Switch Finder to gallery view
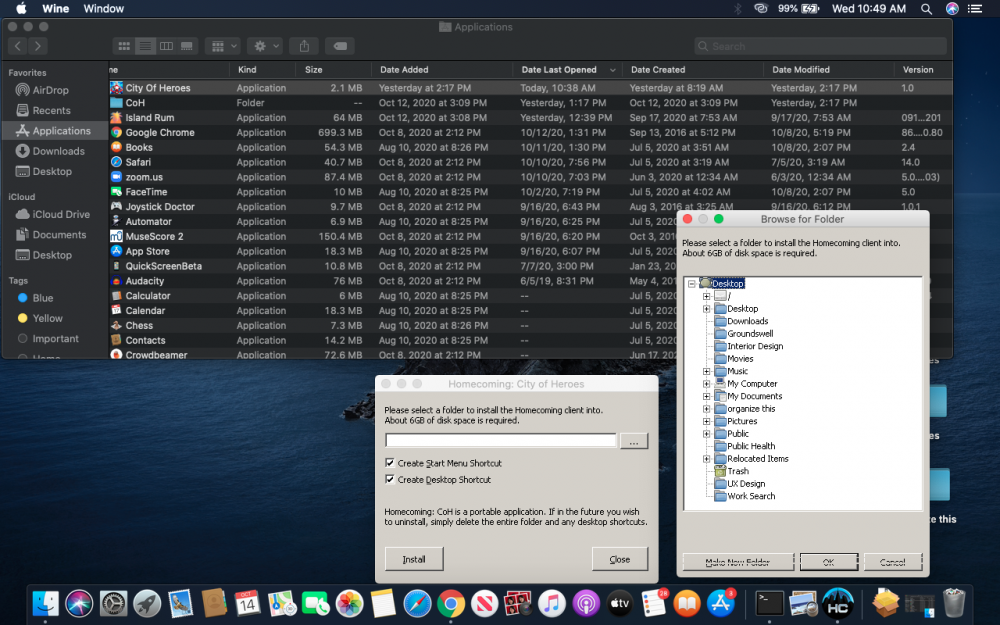The width and height of the screenshot is (1000, 625). [187, 45]
